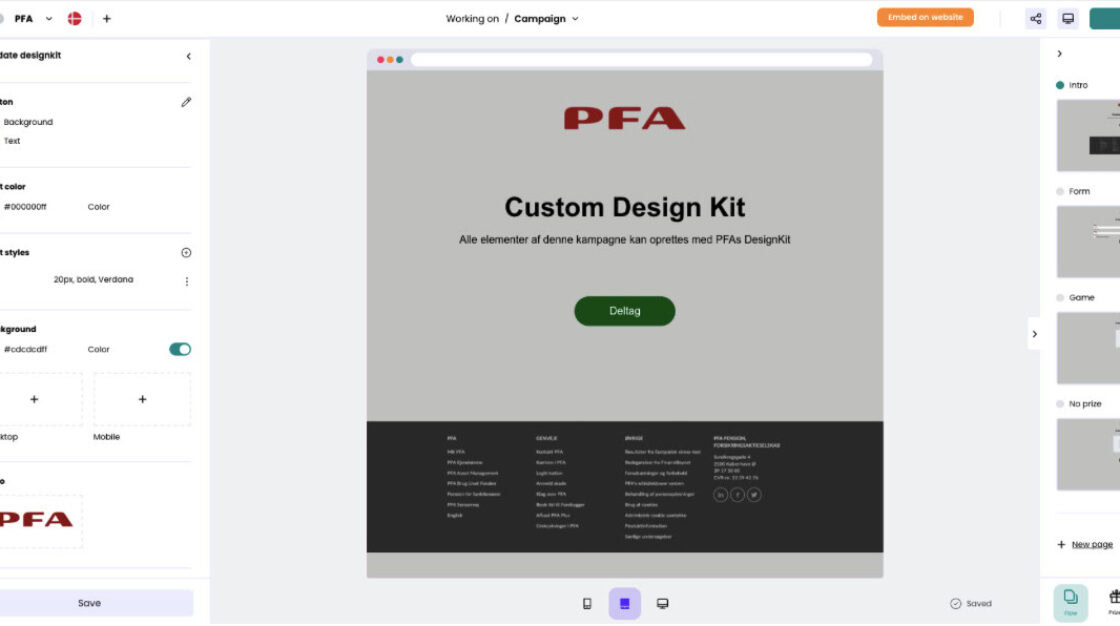Open the share icon in top bar

pyautogui.click(x=1036, y=19)
